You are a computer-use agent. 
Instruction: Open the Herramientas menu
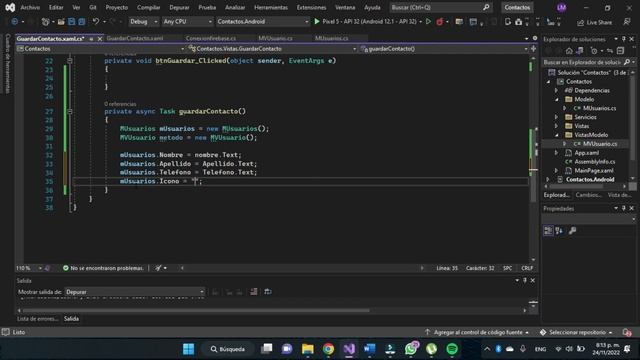click(271, 7)
